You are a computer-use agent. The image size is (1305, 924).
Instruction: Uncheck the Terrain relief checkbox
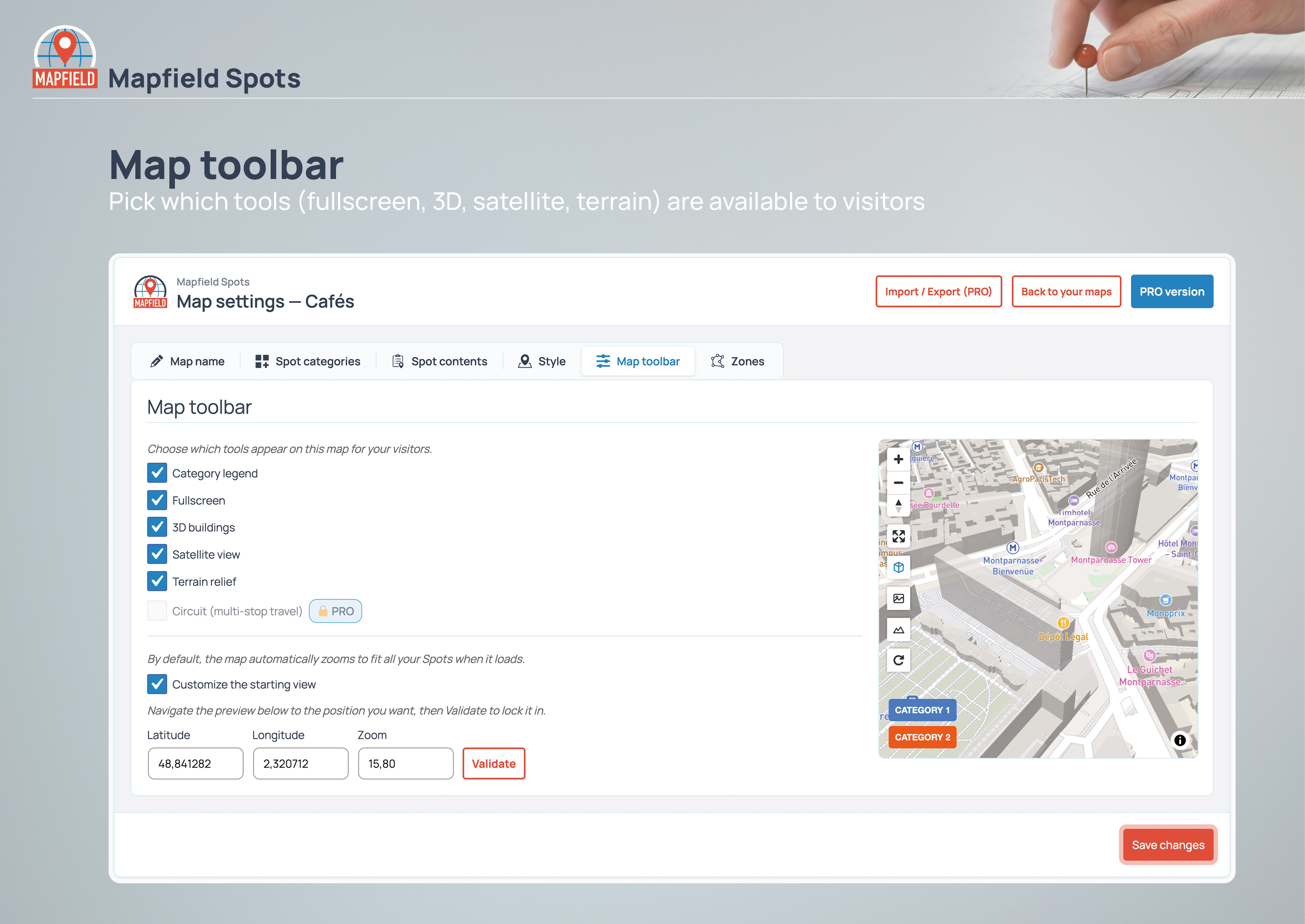157,581
